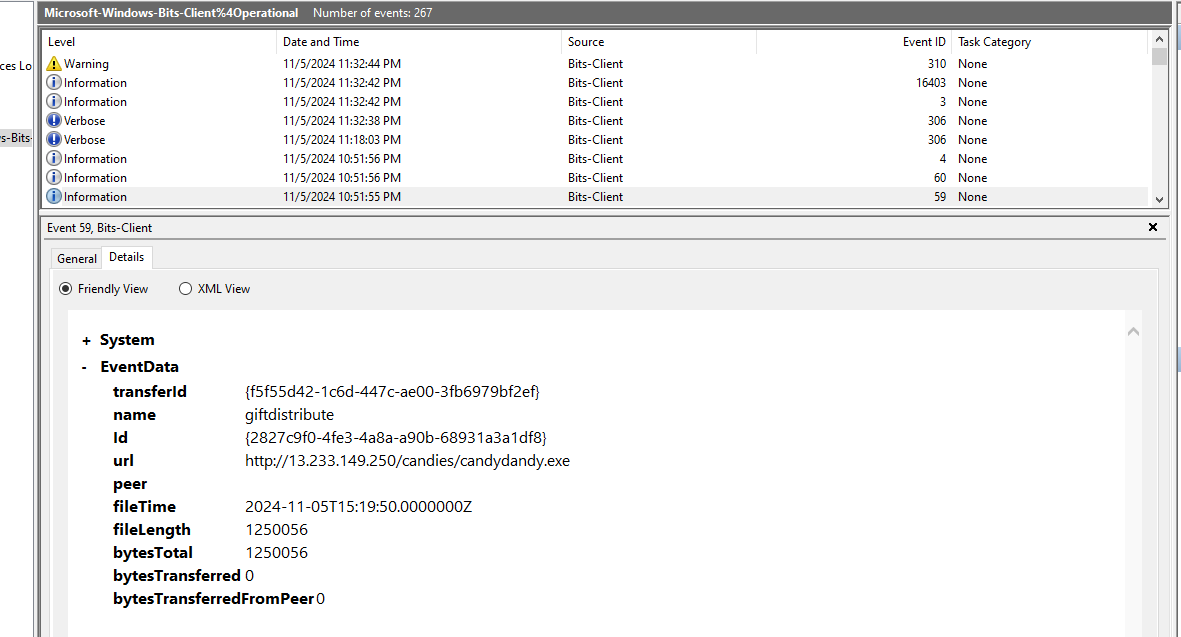Collapse the EventData node
The width and height of the screenshot is (1181, 637).
point(85,367)
